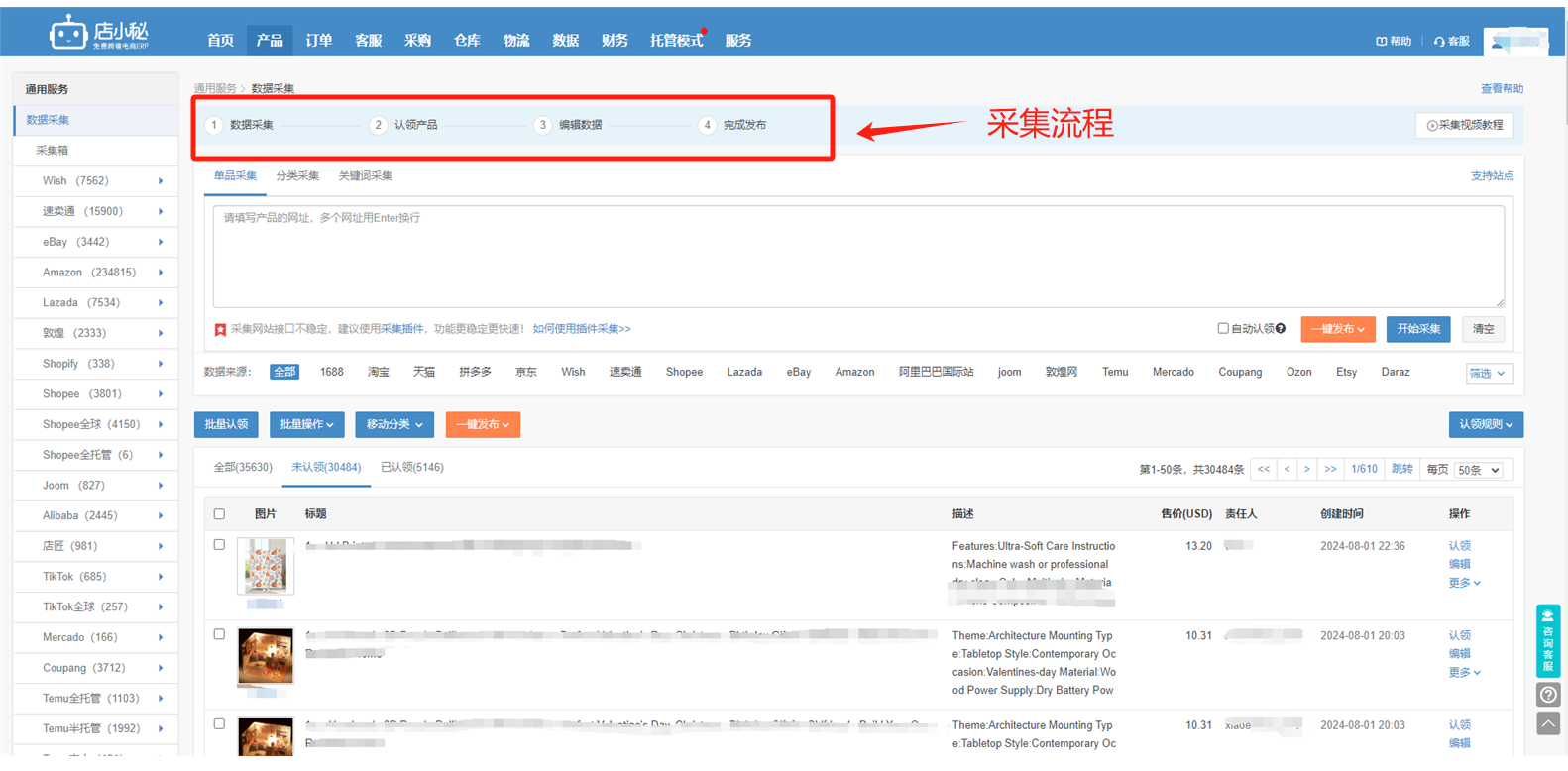Open the 批量操作 dropdown
Image resolution: width=1568 pixels, height=771 pixels.
pyautogui.click(x=306, y=425)
